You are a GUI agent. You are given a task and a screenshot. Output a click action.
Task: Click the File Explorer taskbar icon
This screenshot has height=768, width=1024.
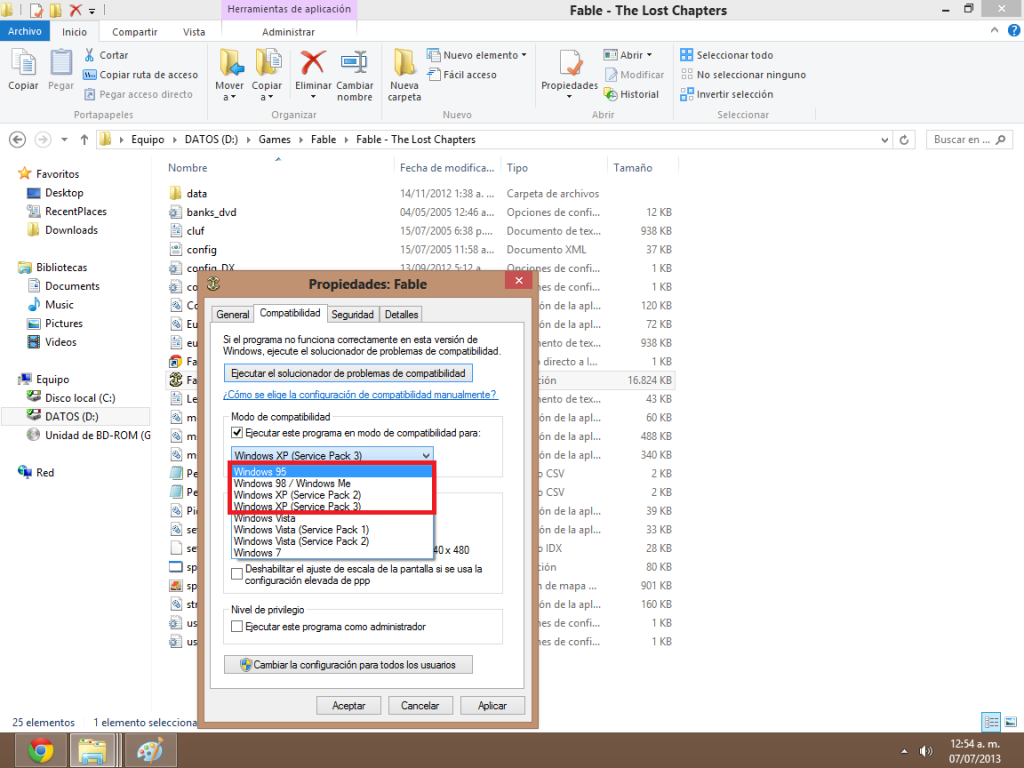click(x=93, y=751)
